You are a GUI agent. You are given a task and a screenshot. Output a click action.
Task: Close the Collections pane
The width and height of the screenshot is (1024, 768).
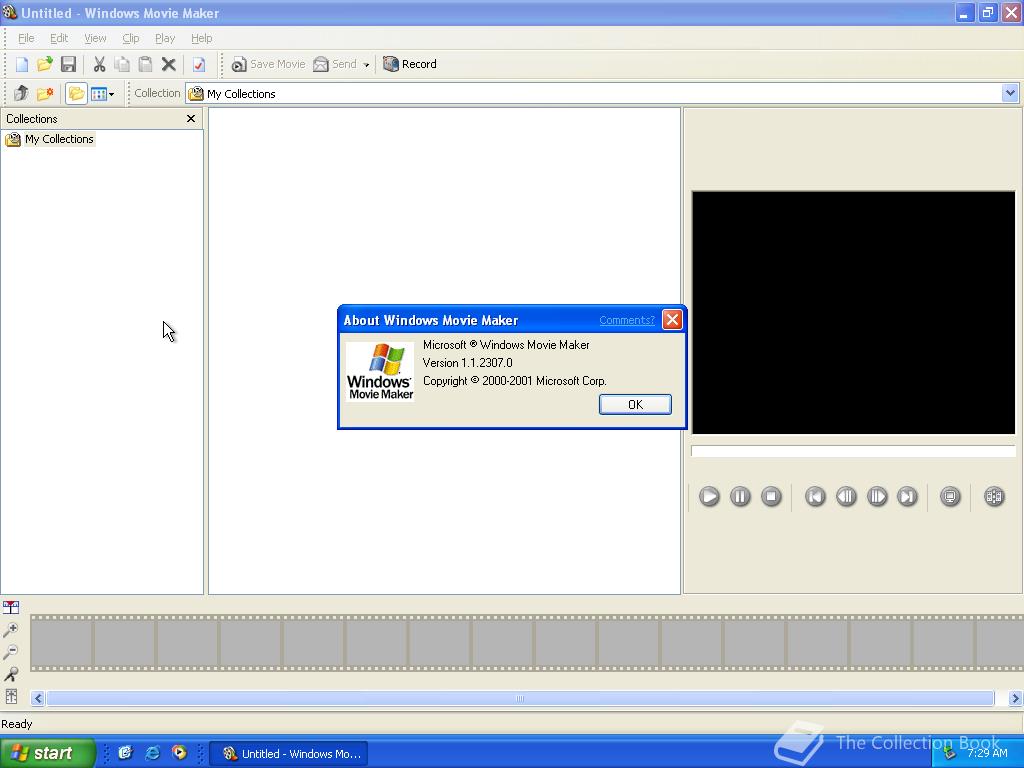tap(191, 118)
